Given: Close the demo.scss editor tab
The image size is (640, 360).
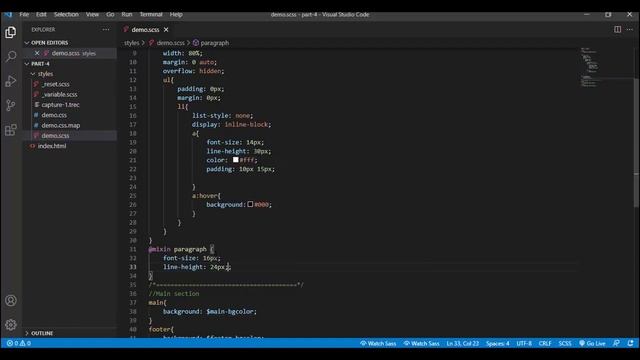Looking at the screenshot, I should point(166,29).
